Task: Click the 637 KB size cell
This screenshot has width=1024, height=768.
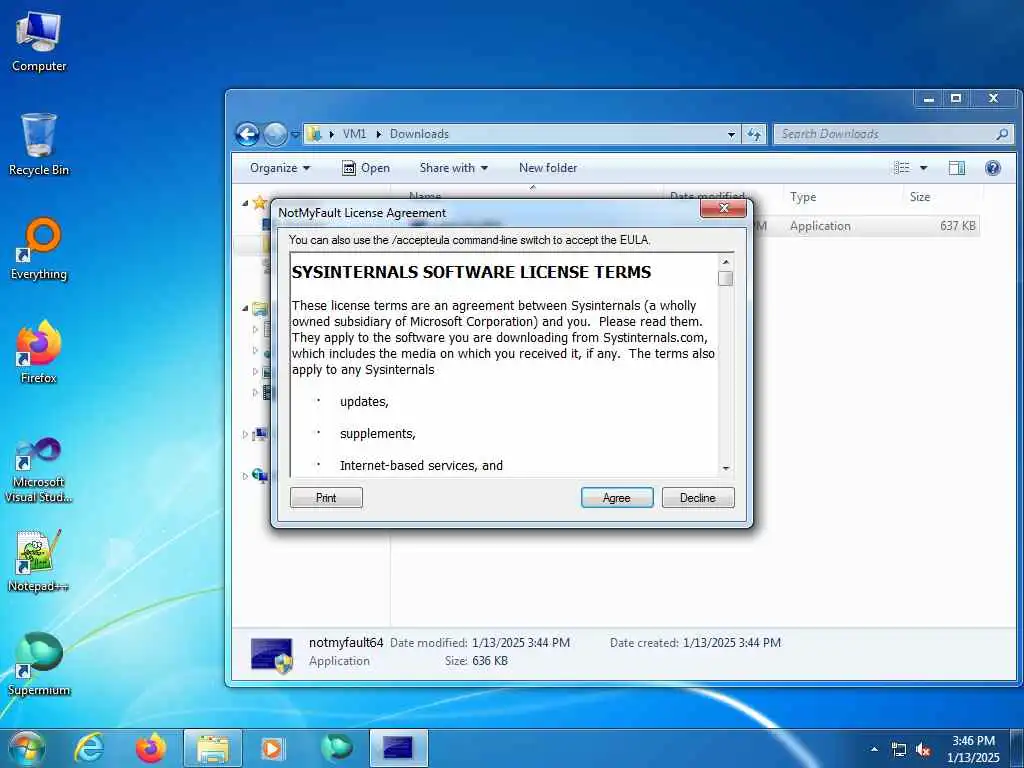Action: point(957,226)
